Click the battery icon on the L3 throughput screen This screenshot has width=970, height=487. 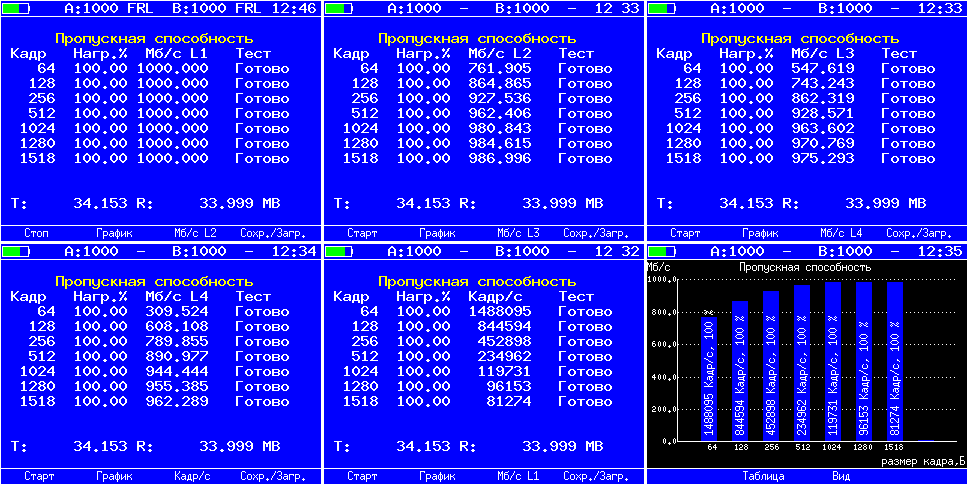point(661,9)
